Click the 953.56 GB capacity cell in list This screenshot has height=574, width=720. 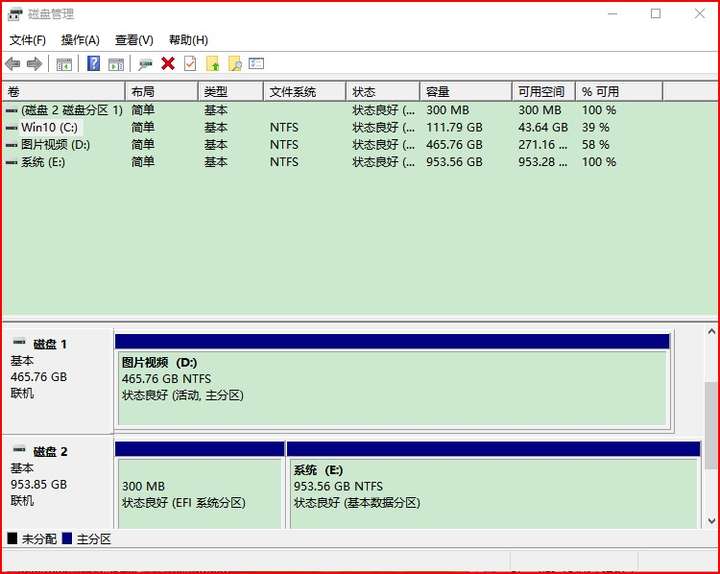[454, 162]
